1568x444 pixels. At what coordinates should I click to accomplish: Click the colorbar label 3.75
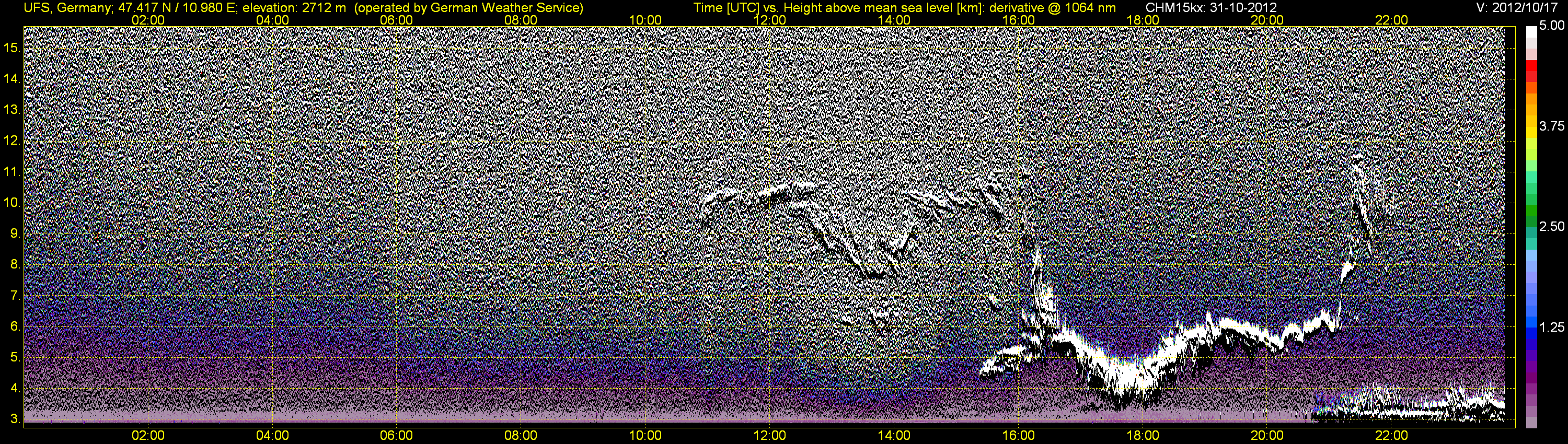click(1552, 126)
